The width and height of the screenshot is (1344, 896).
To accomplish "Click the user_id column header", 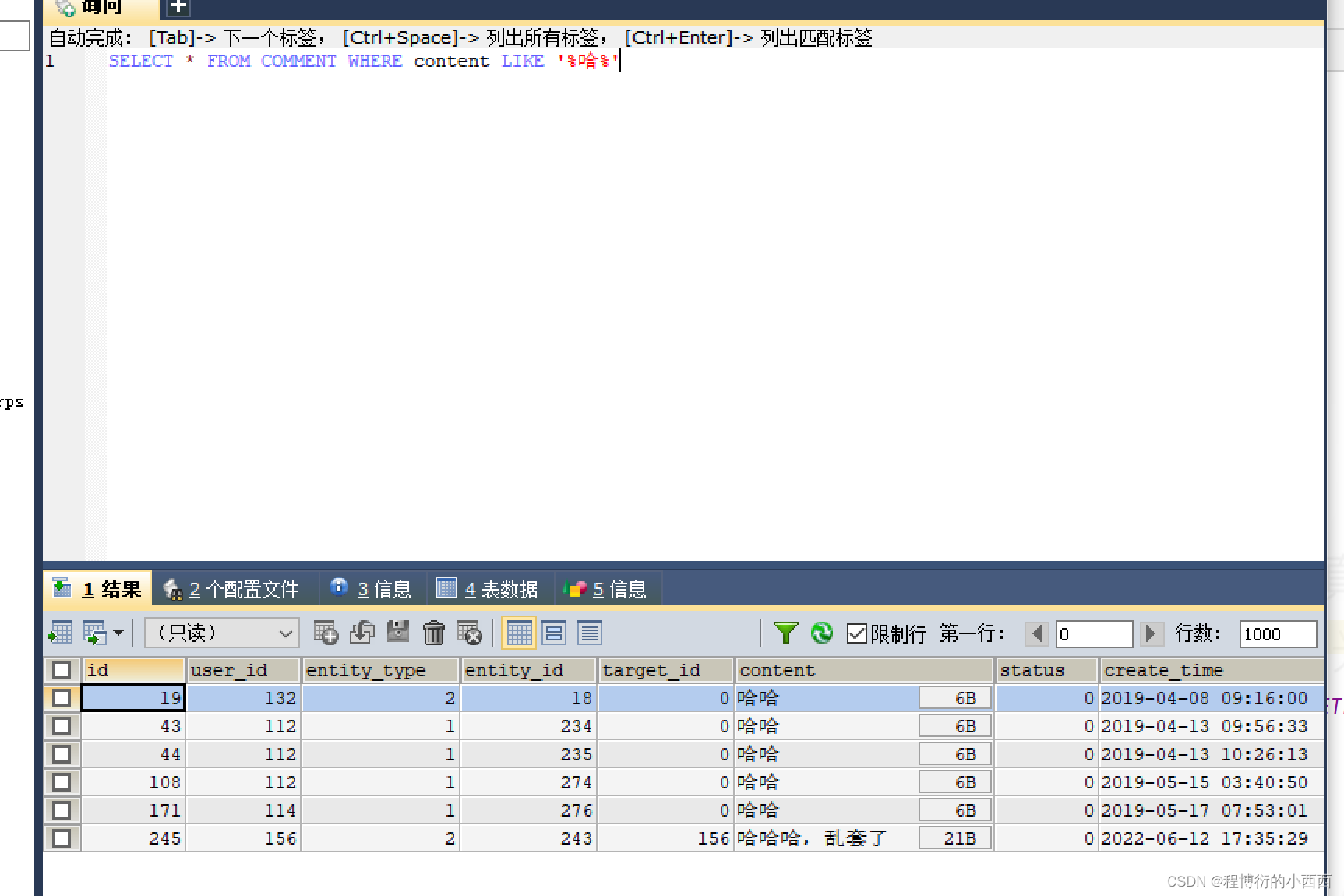I will pyautogui.click(x=243, y=670).
